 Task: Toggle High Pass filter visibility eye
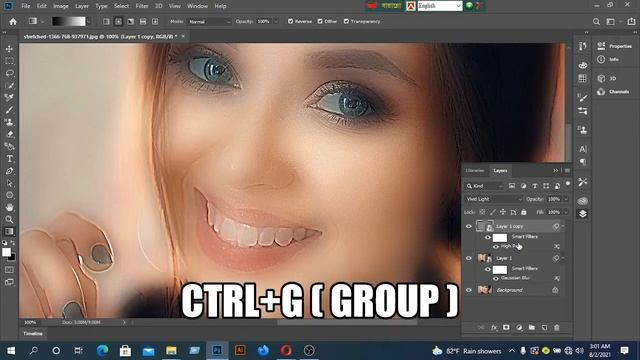496,247
